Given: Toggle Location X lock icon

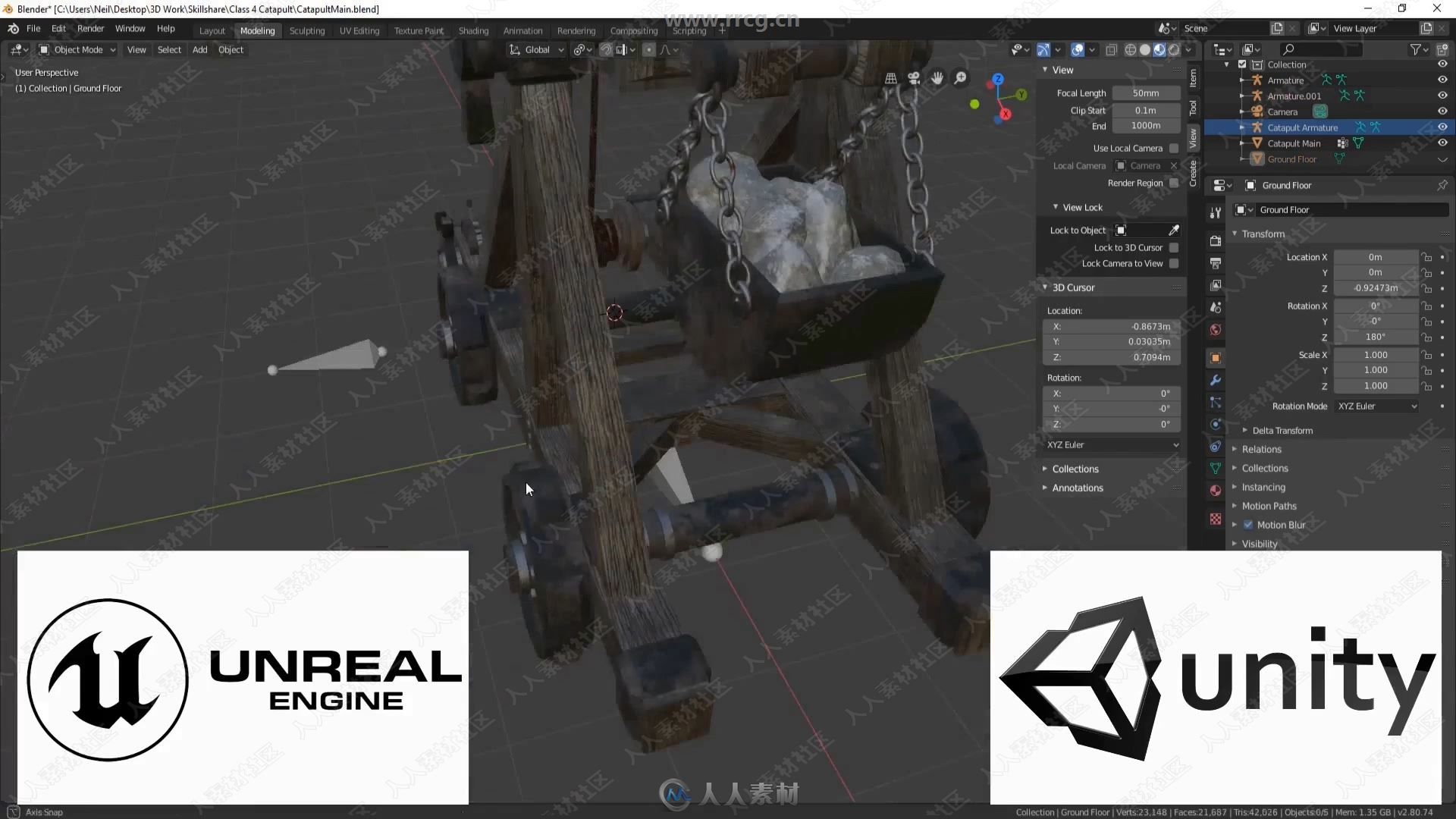Looking at the screenshot, I should 1426,257.
